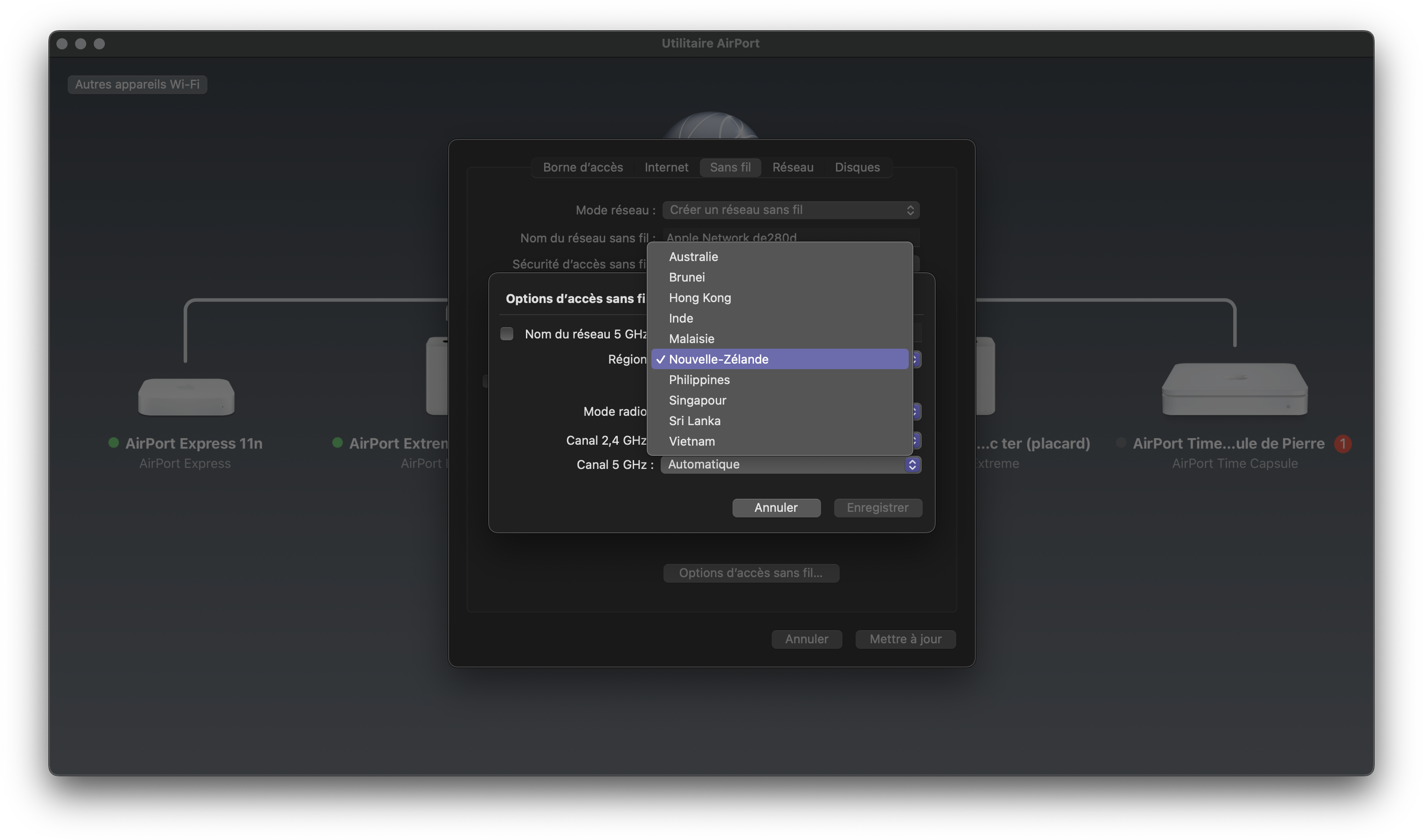Image resolution: width=1423 pixels, height=840 pixels.
Task: Click AirPort Time...ule de Pierre label
Action: [1228, 443]
